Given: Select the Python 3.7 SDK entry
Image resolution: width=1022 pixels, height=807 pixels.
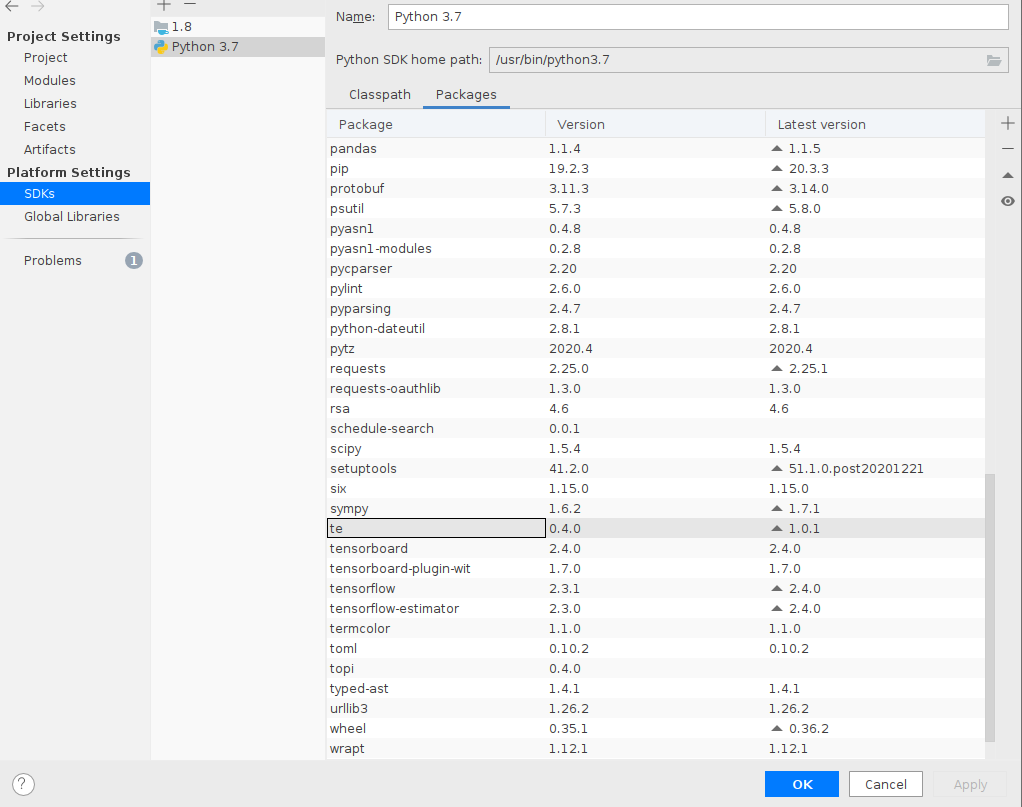Looking at the screenshot, I should coord(238,47).
